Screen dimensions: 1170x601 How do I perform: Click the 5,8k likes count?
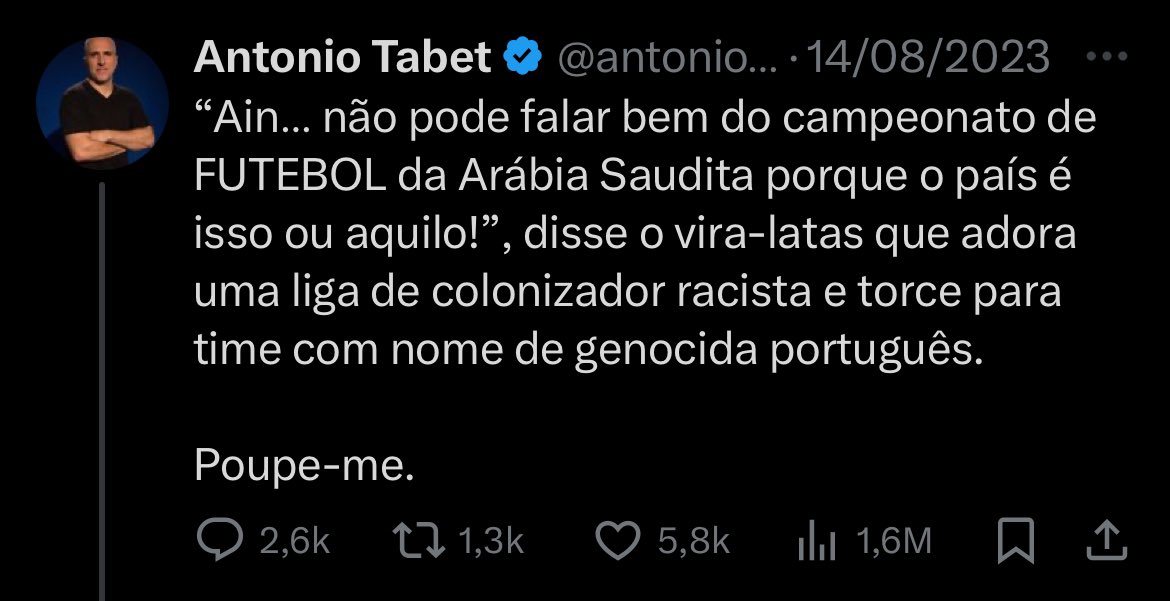[693, 542]
